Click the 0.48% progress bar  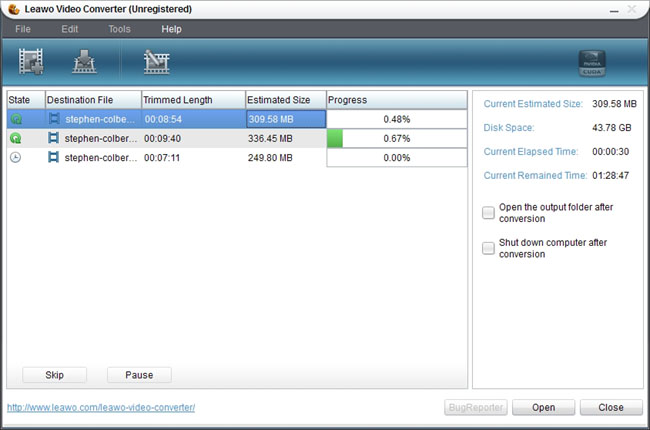pyautogui.click(x=397, y=119)
